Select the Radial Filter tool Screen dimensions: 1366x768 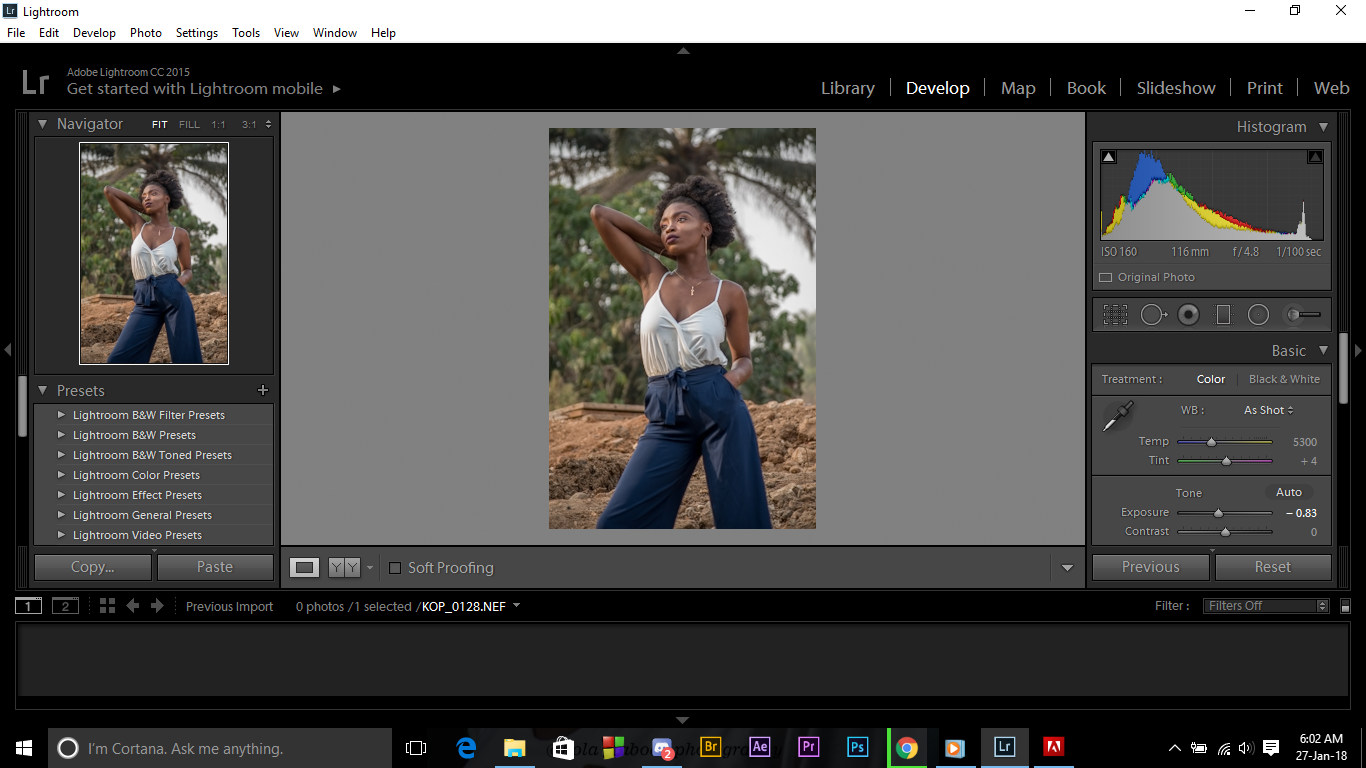[x=1258, y=315]
